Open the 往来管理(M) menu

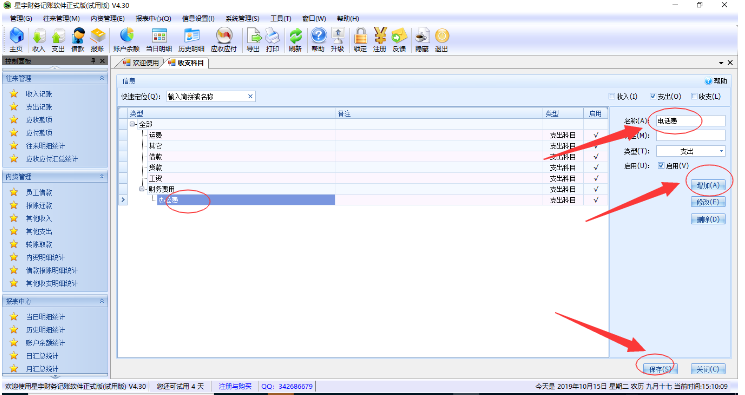point(61,19)
